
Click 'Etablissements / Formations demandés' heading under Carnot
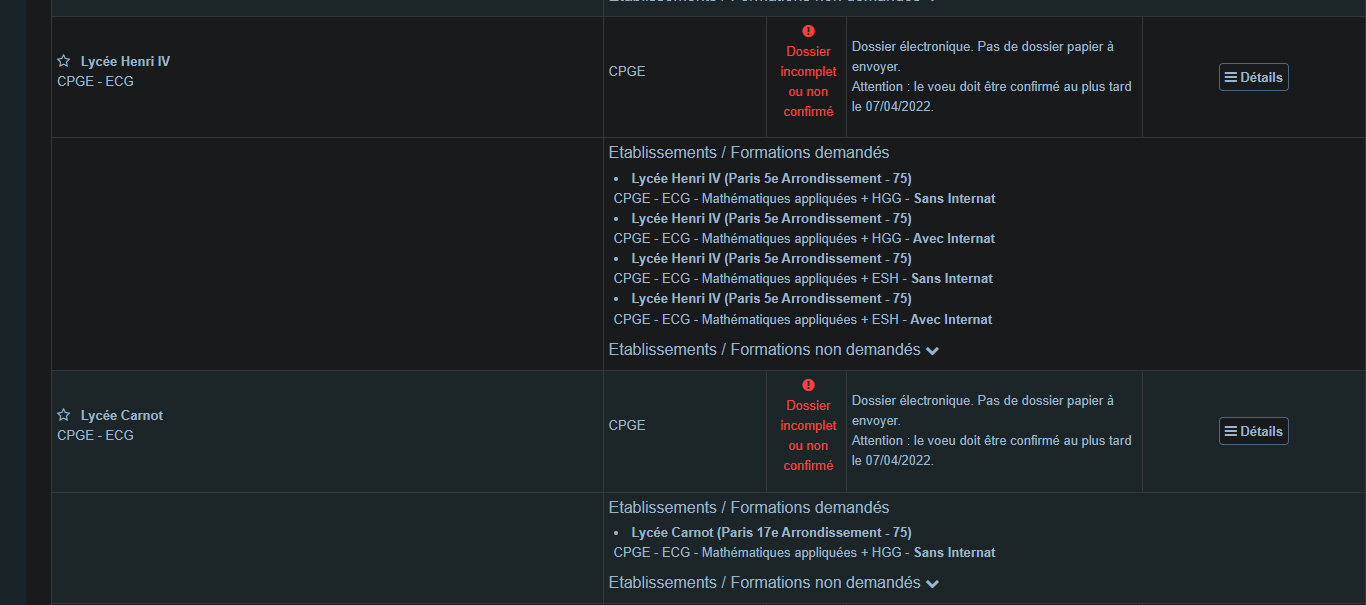748,508
